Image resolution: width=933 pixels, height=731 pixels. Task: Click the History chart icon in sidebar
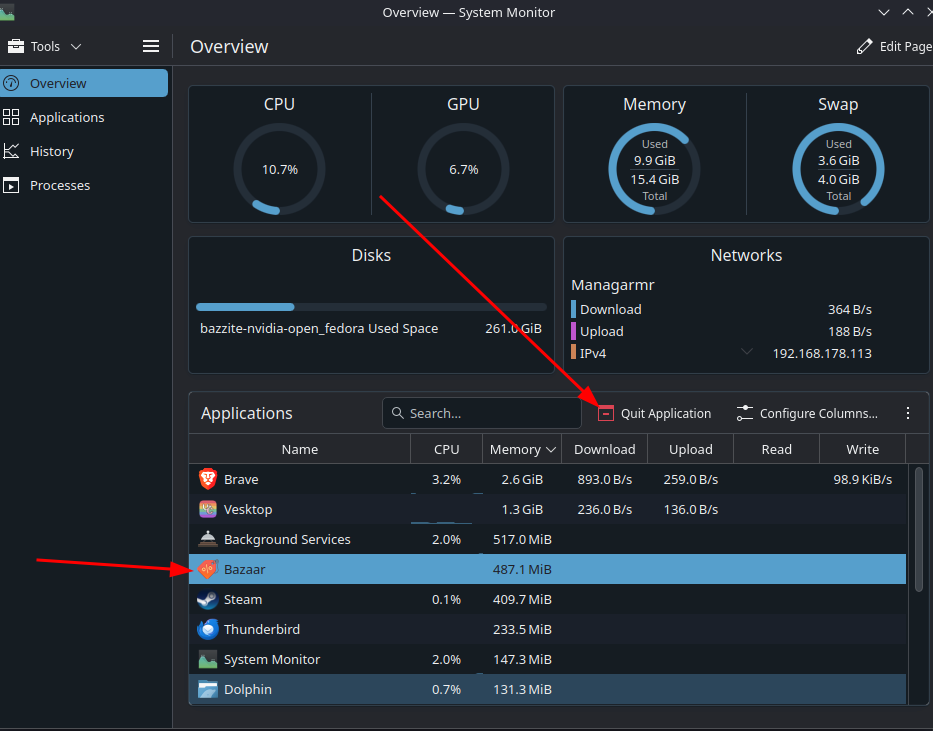(11, 151)
